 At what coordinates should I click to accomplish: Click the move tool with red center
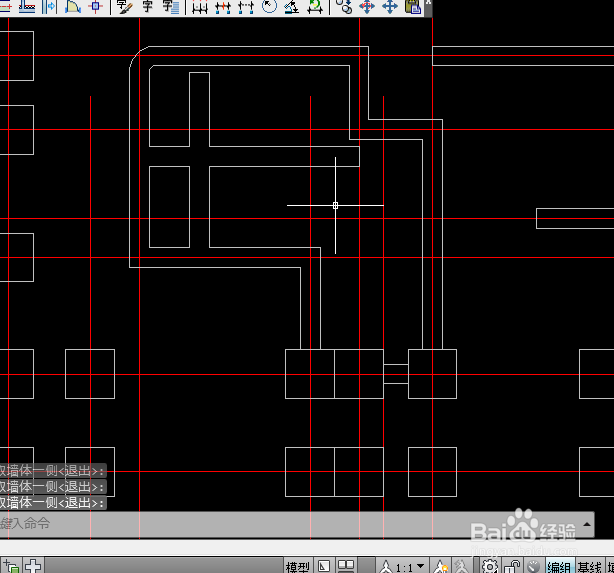367,6
